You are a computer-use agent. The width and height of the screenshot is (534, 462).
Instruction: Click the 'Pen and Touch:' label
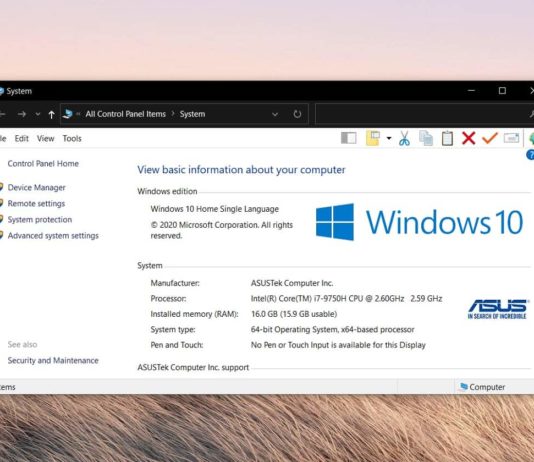point(177,345)
